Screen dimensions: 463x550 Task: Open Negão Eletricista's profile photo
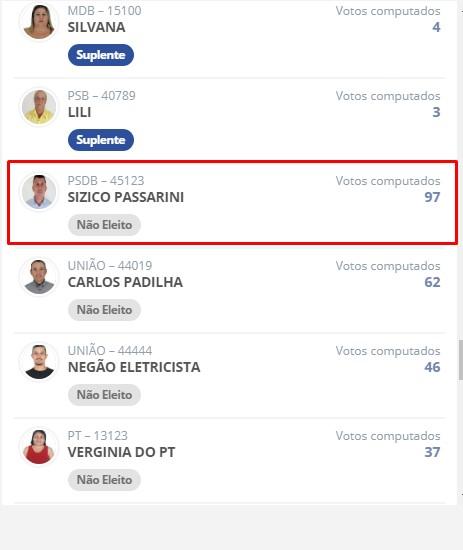(39, 362)
